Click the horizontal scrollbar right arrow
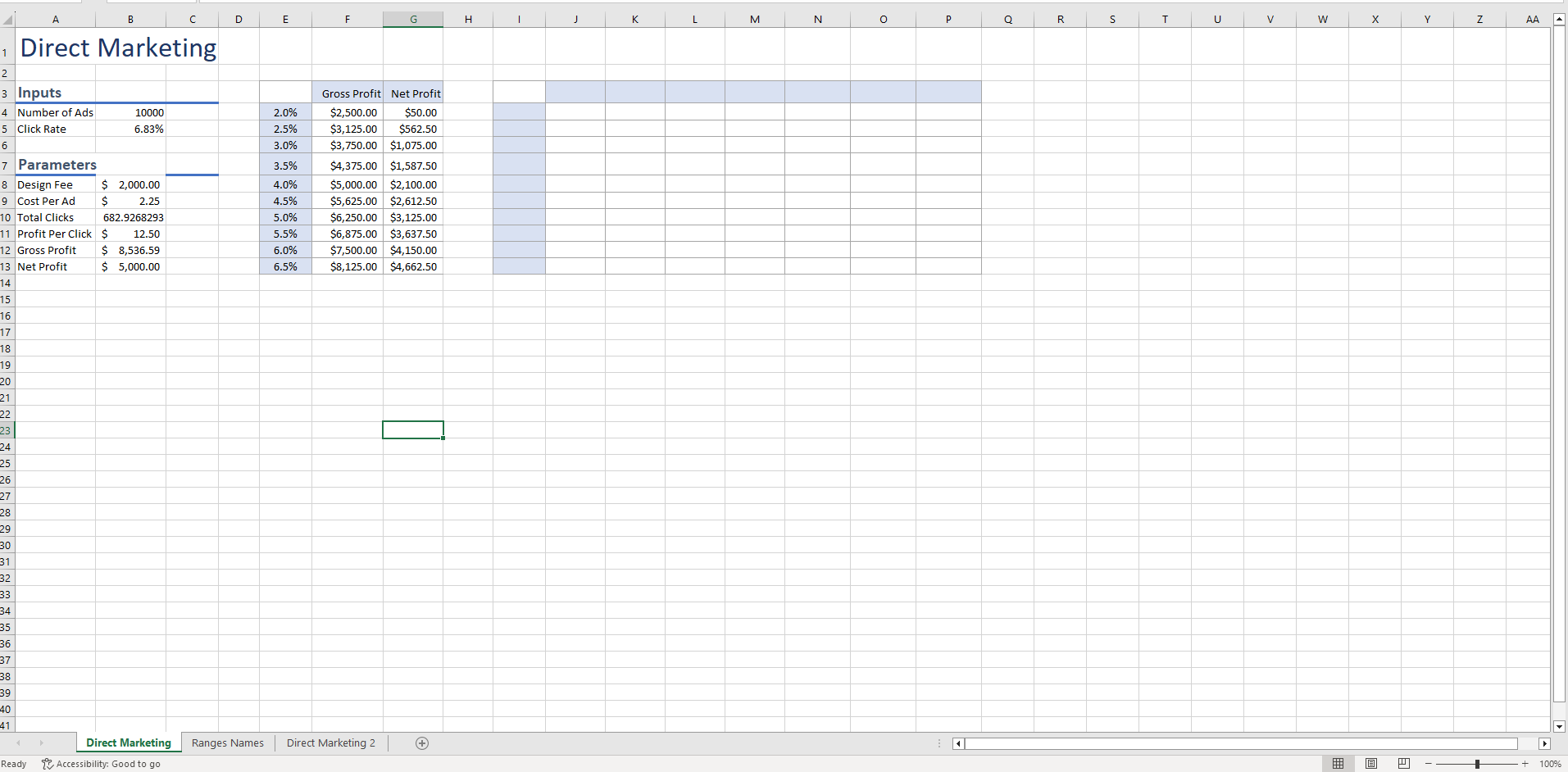1568x772 pixels. tap(1545, 744)
